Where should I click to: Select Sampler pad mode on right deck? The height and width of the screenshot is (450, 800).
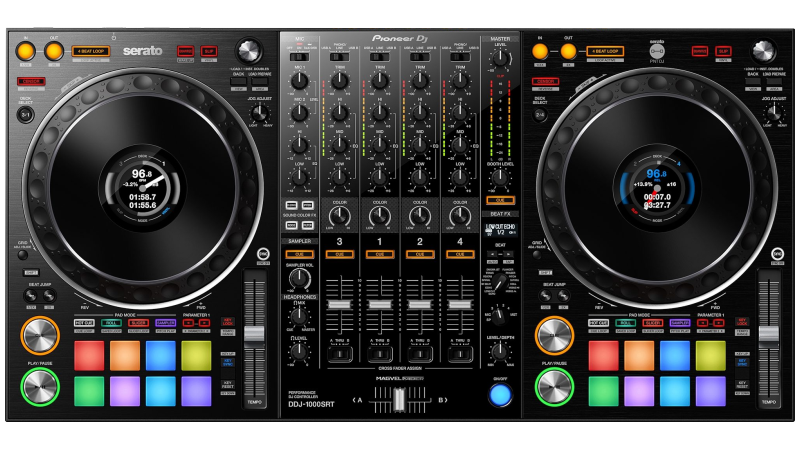[x=680, y=323]
